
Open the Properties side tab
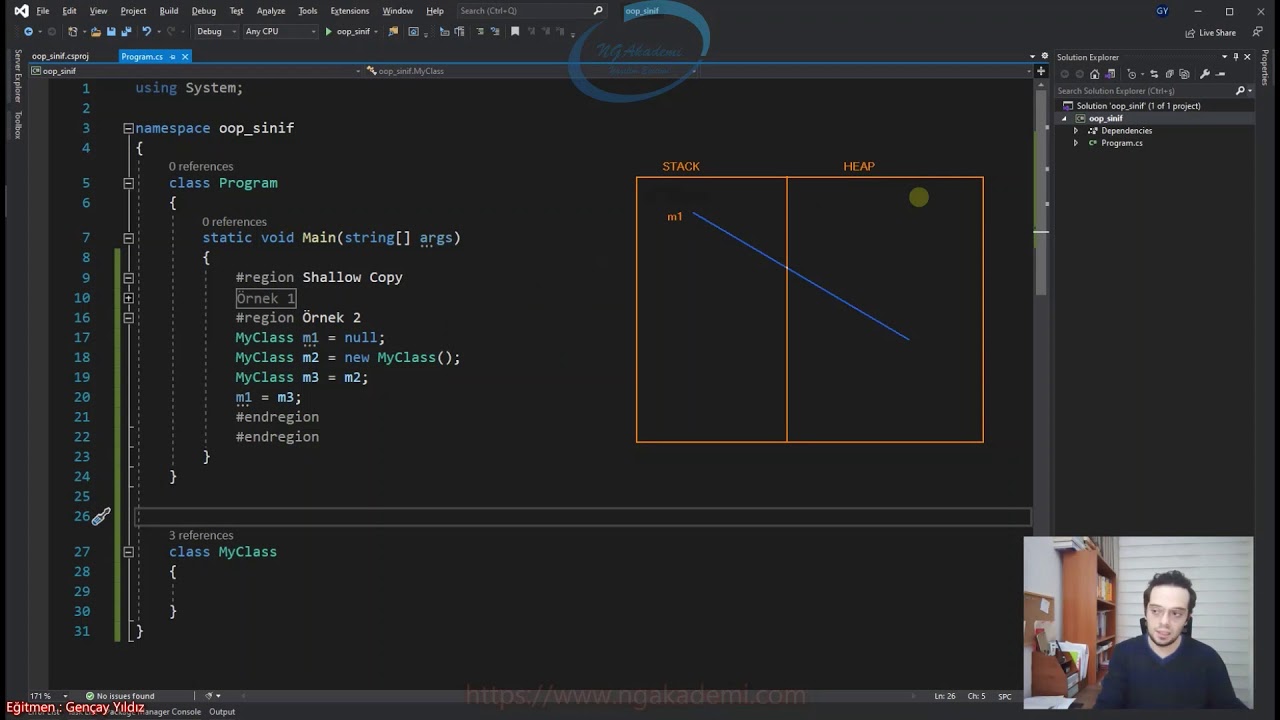[1265, 69]
